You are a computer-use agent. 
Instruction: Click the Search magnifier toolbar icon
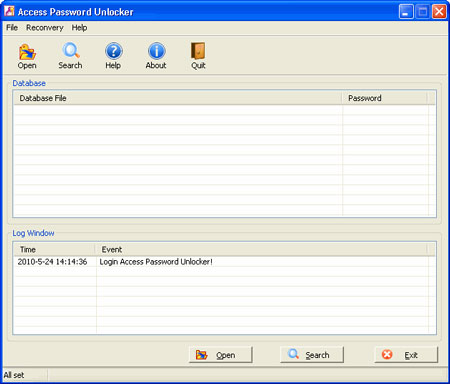(71, 51)
